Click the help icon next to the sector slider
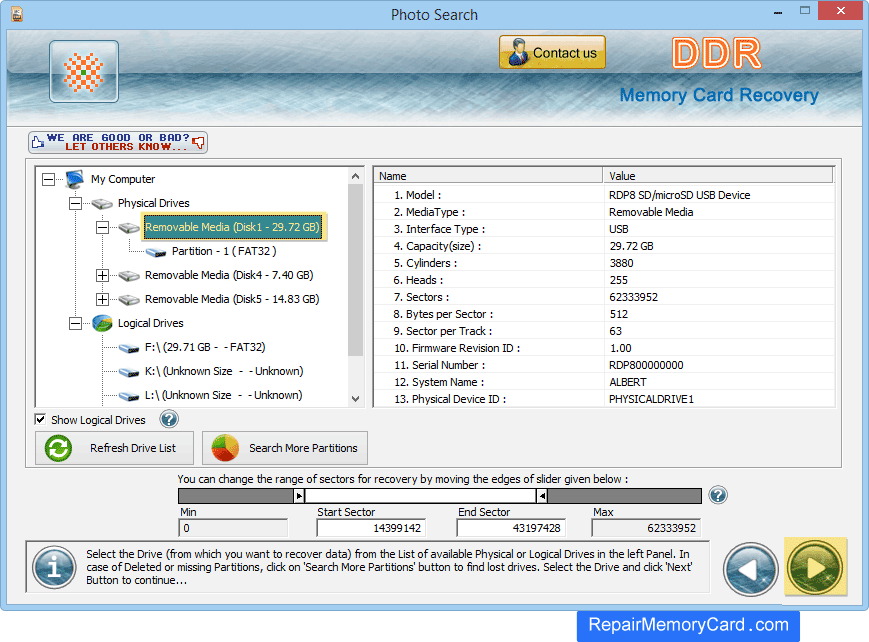This screenshot has height=642, width=869. pyautogui.click(x=717, y=495)
